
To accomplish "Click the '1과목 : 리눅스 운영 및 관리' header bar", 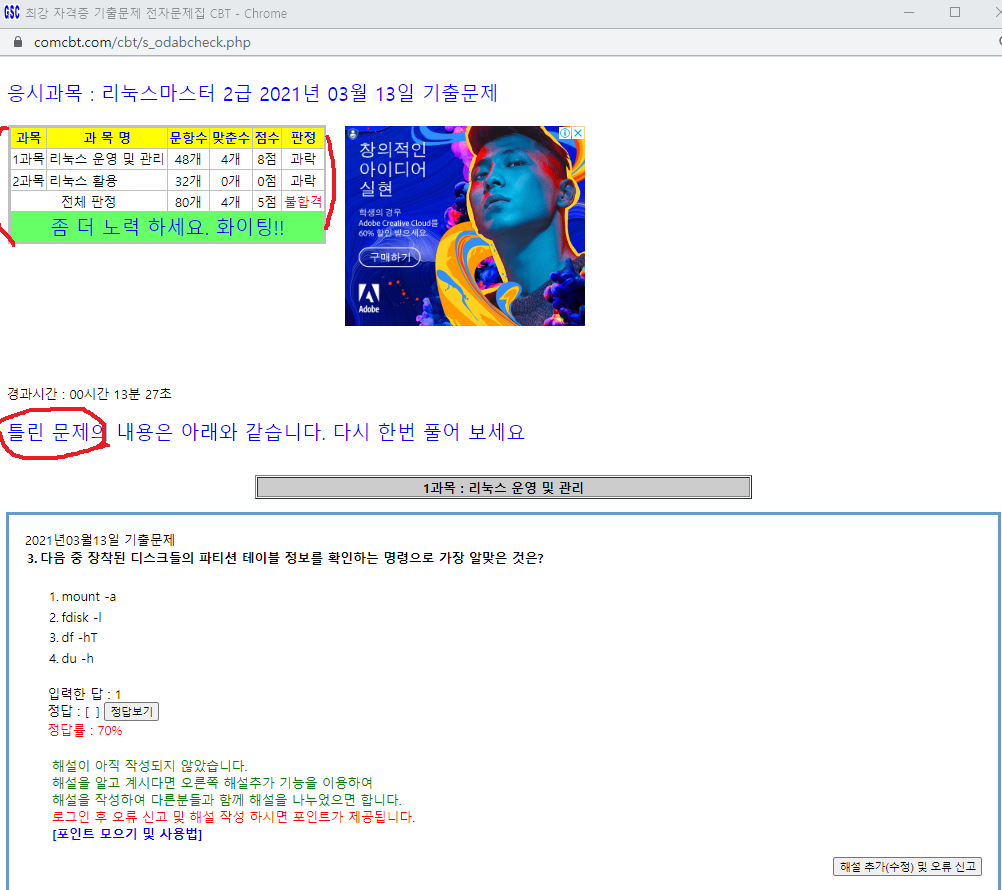I will [x=503, y=487].
